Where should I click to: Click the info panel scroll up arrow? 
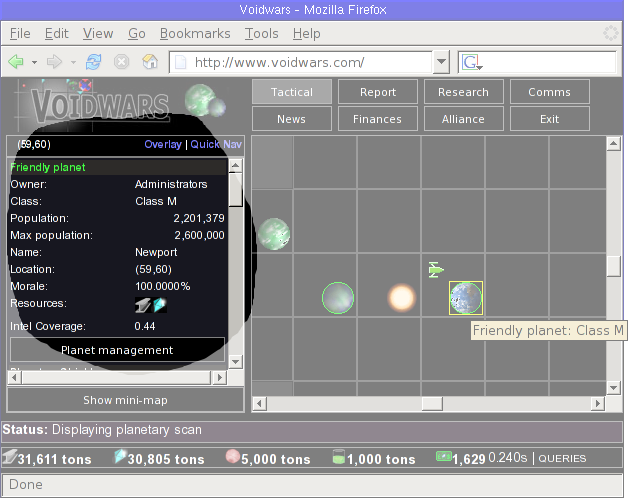(x=235, y=165)
